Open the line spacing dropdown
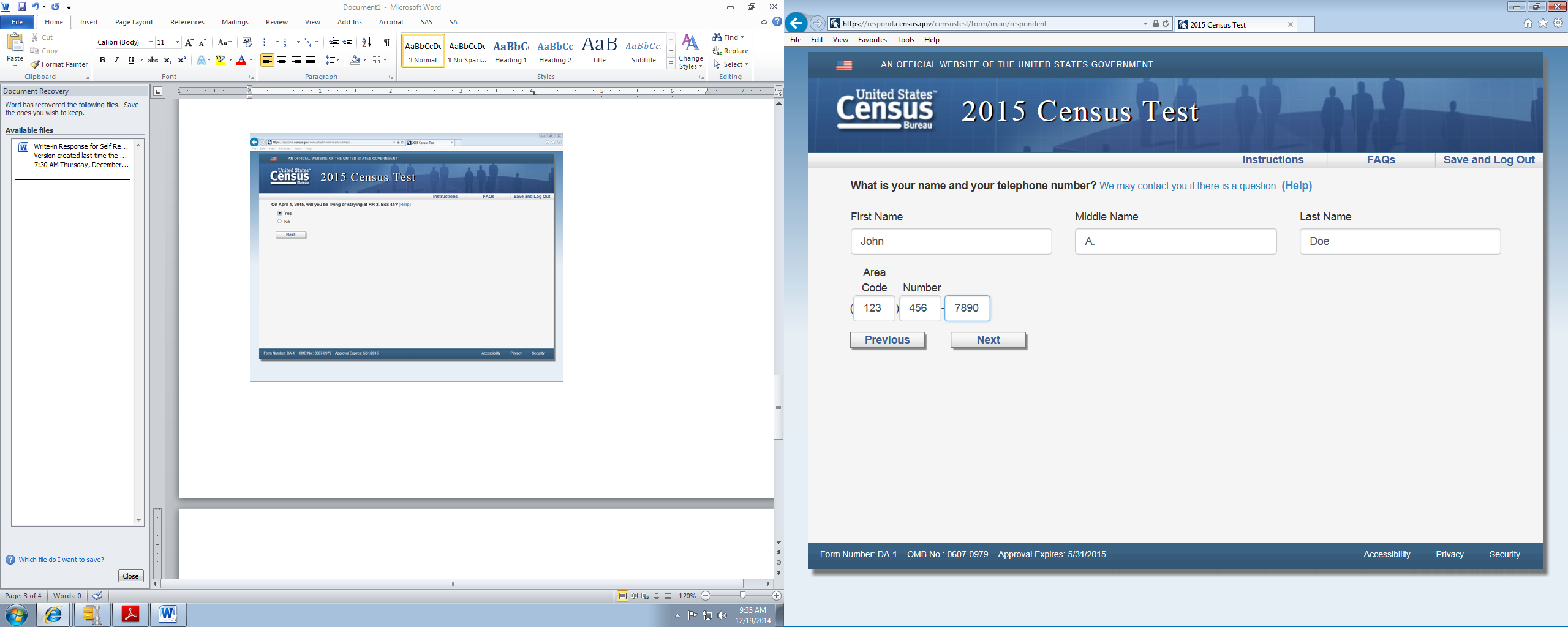 tap(332, 60)
